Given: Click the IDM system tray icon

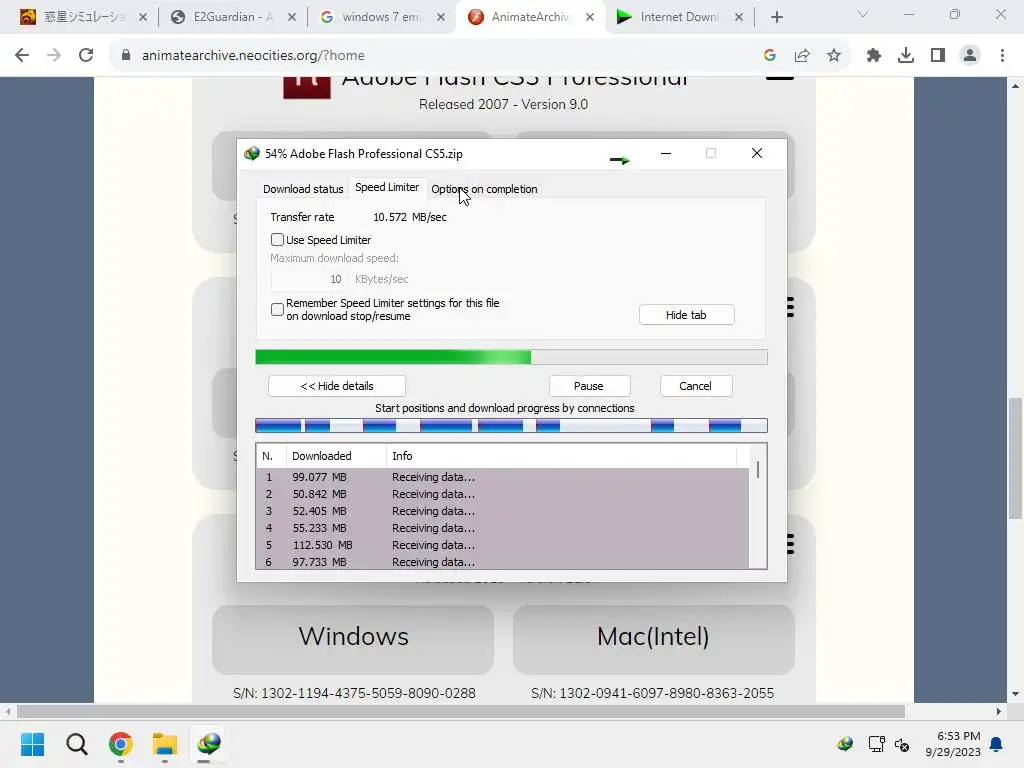Looking at the screenshot, I should point(844,744).
